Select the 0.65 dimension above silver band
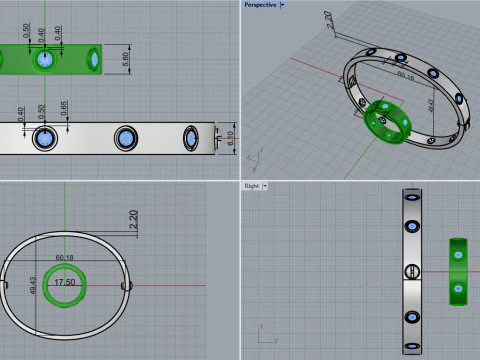 tap(64, 108)
